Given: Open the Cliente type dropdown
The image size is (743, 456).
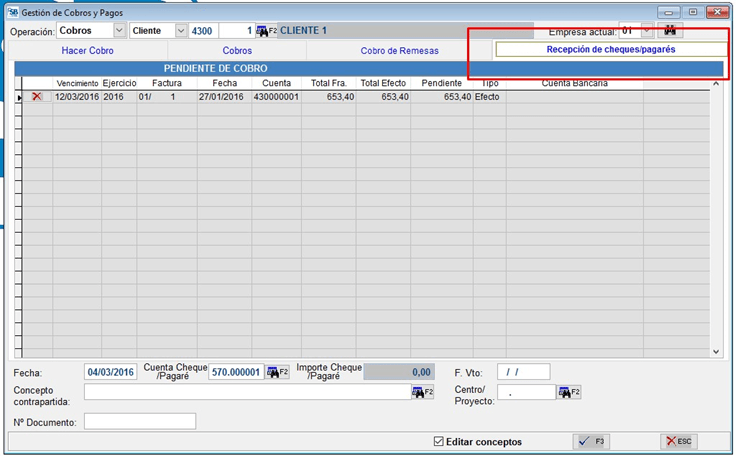Looking at the screenshot, I should click(180, 31).
